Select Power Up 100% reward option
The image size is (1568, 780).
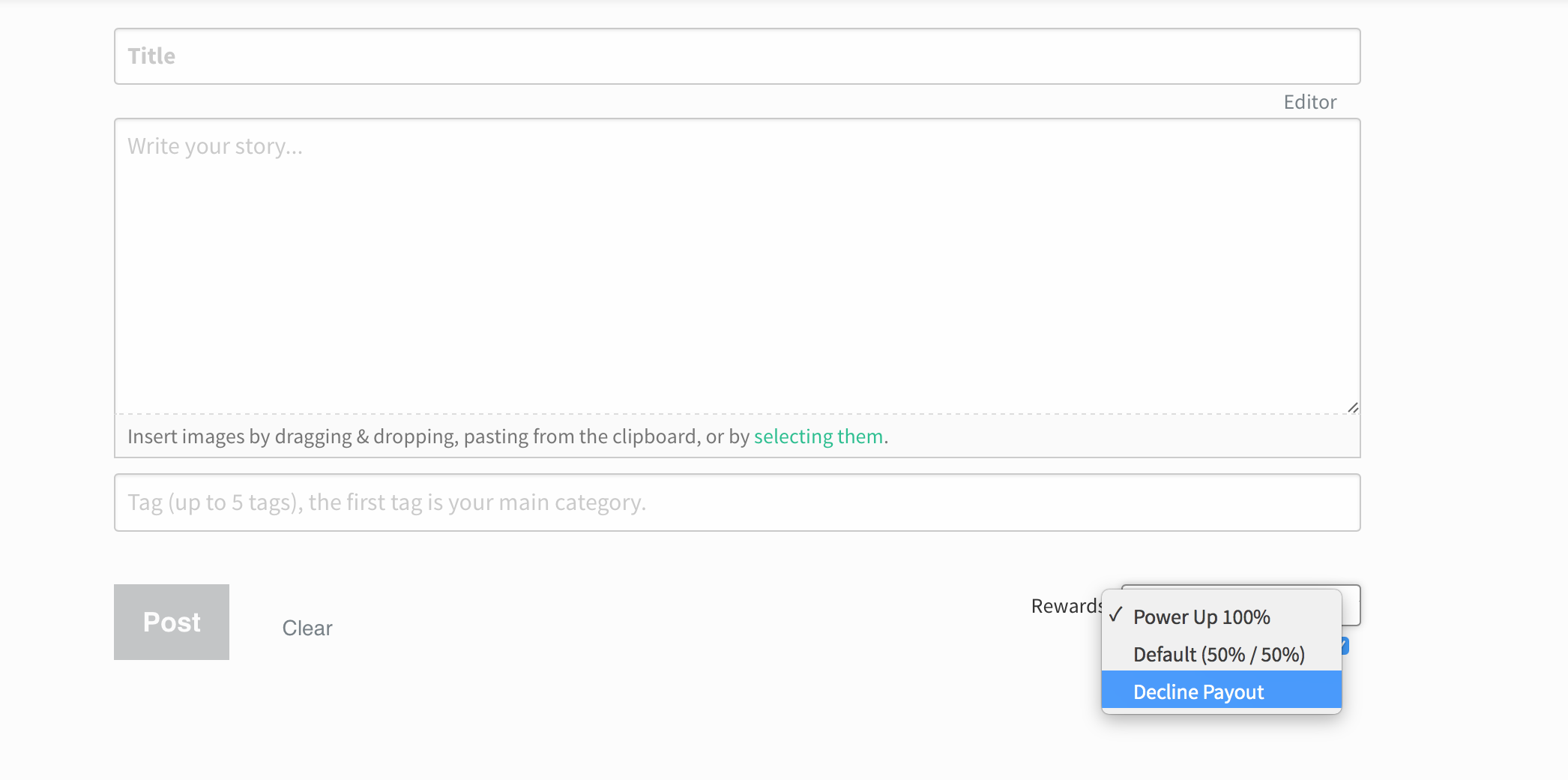click(1221, 616)
